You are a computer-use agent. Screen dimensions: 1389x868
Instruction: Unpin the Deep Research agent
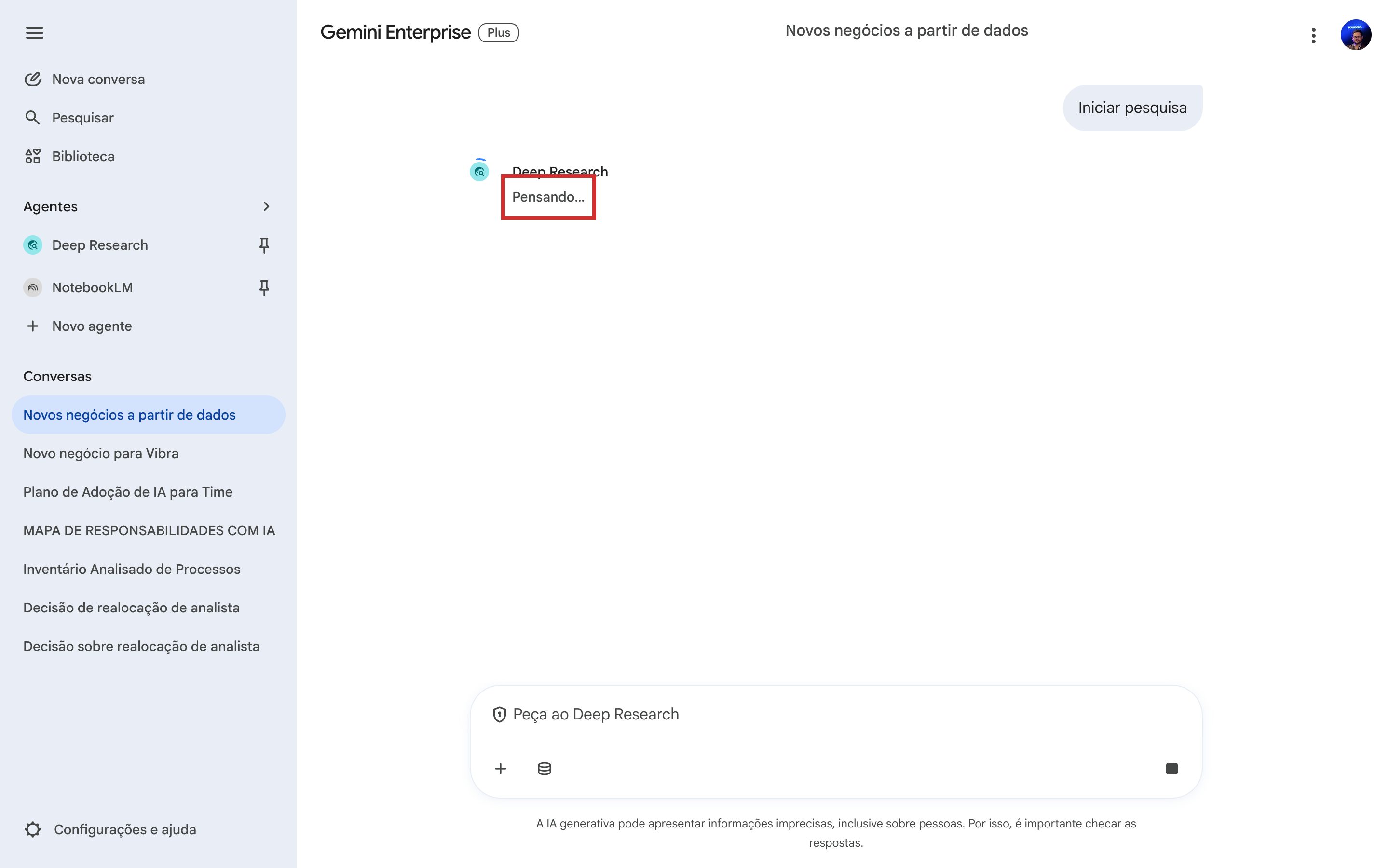tap(264, 245)
